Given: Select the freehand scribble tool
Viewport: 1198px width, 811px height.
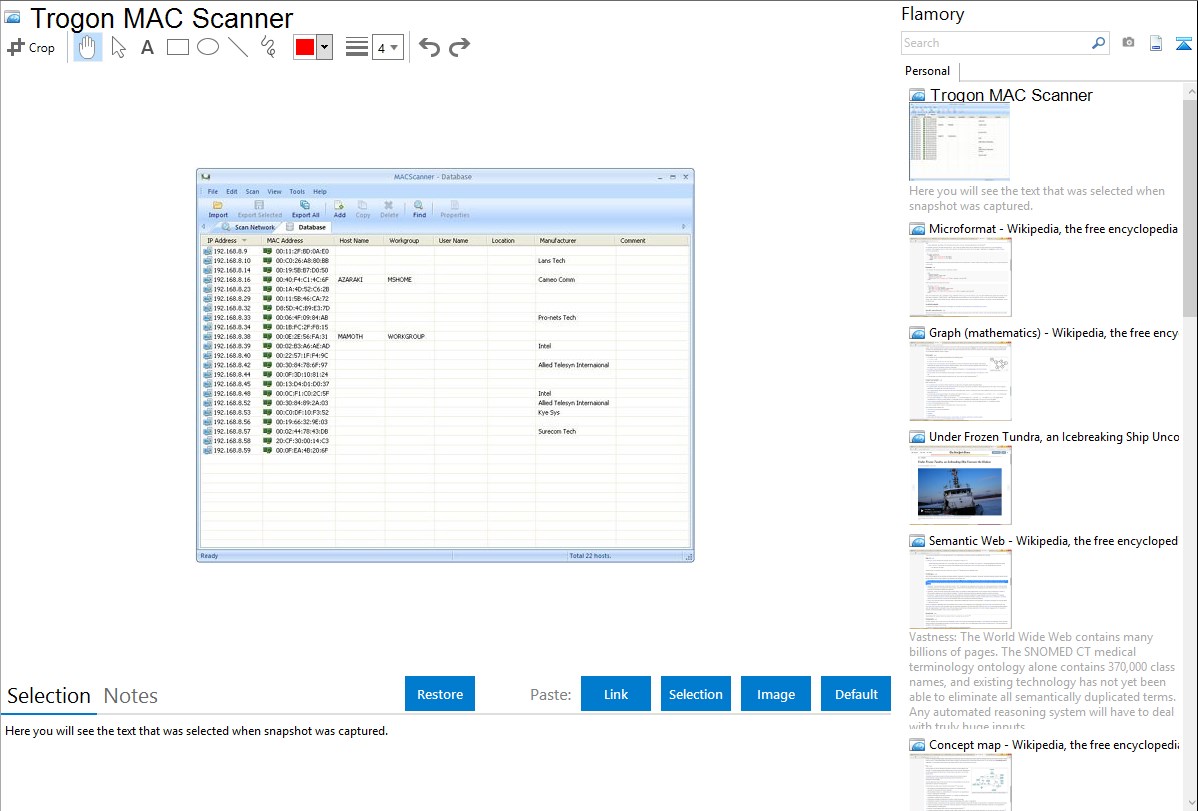Looking at the screenshot, I should (x=268, y=47).
